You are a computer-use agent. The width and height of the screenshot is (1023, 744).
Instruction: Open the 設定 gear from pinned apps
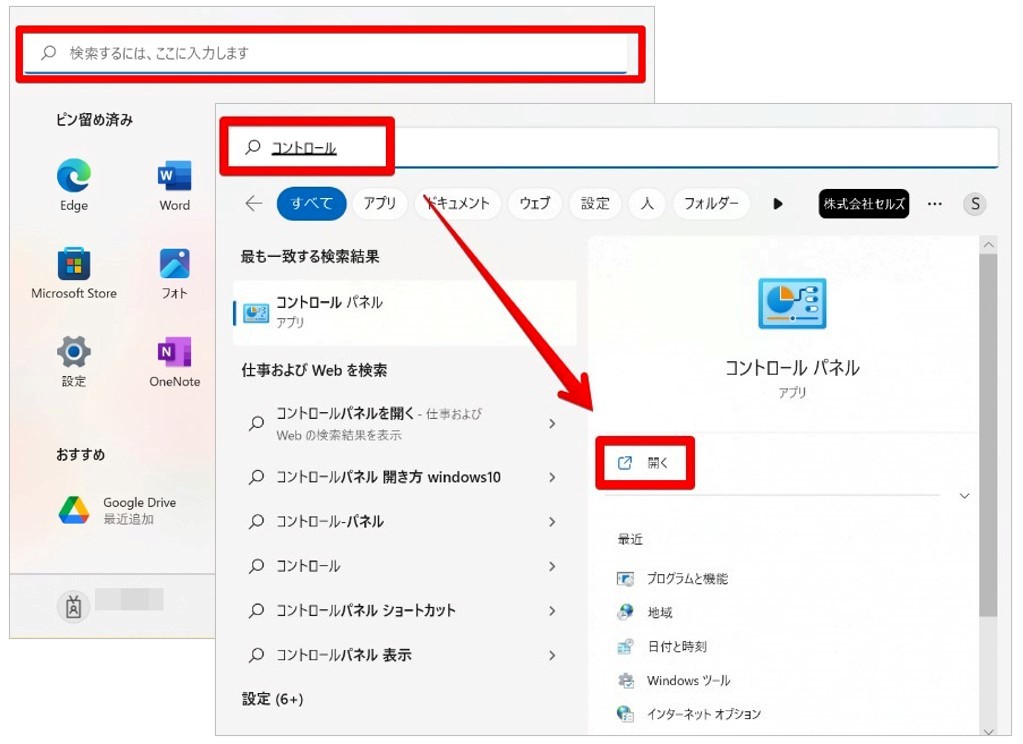[72, 352]
